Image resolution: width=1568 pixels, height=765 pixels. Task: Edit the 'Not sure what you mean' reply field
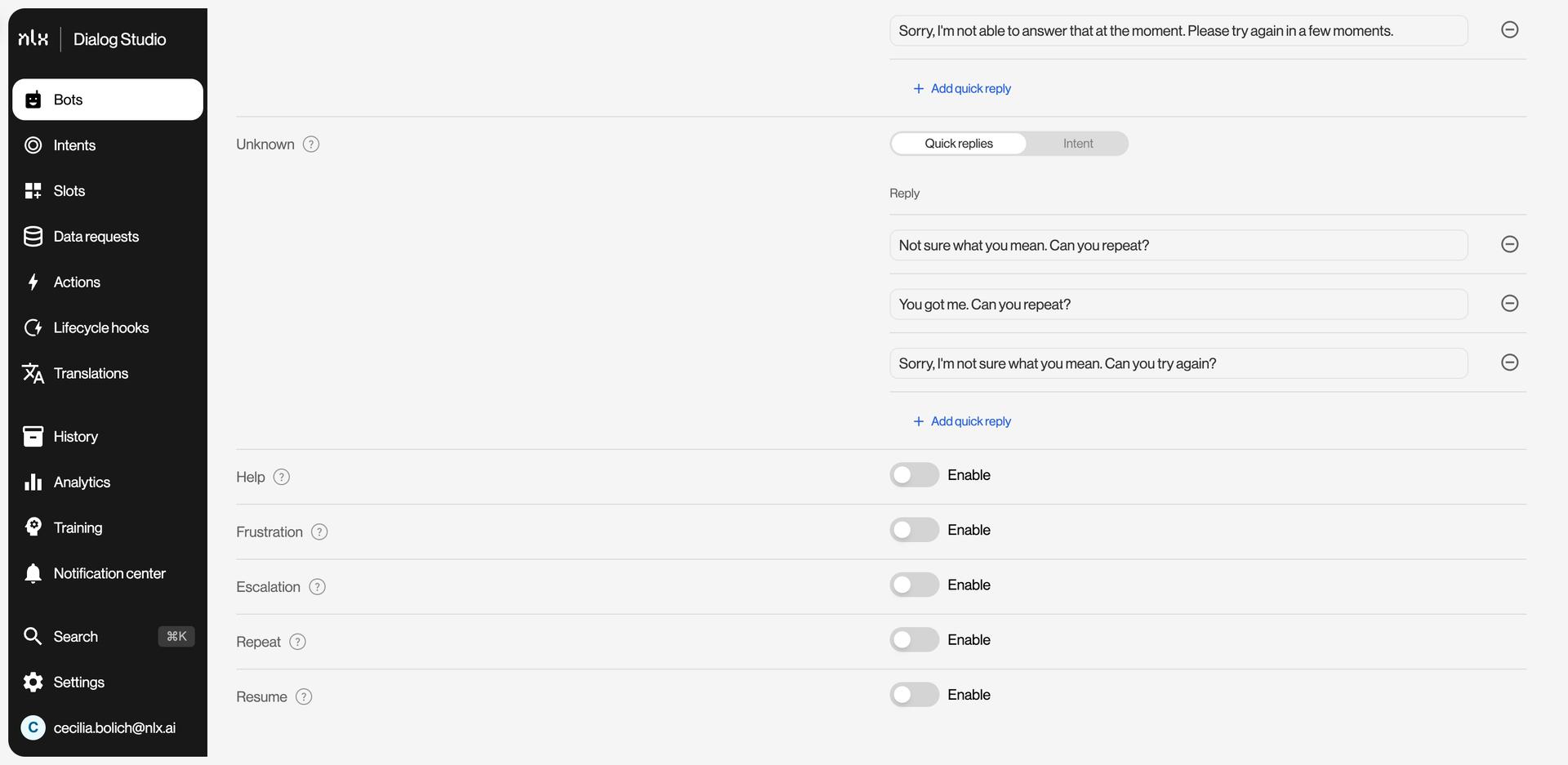point(1177,244)
